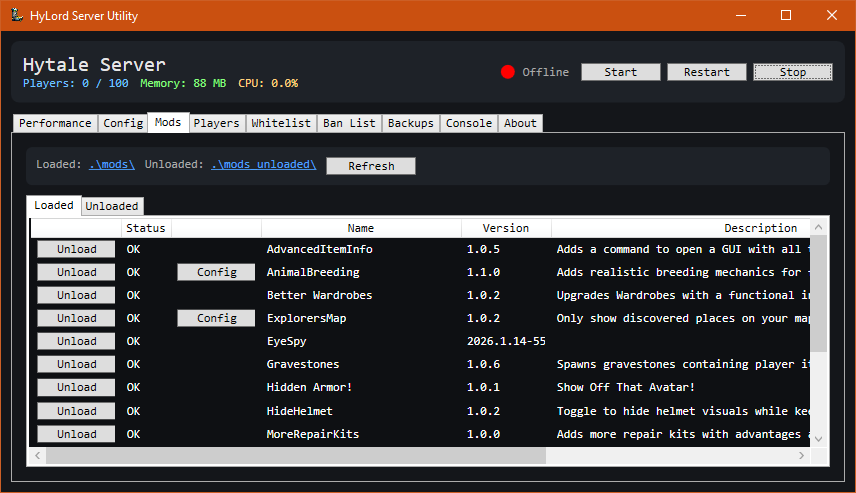Screen dimensions: 856x493
Task: Unload the ExplorersMap mod
Action: (76, 318)
